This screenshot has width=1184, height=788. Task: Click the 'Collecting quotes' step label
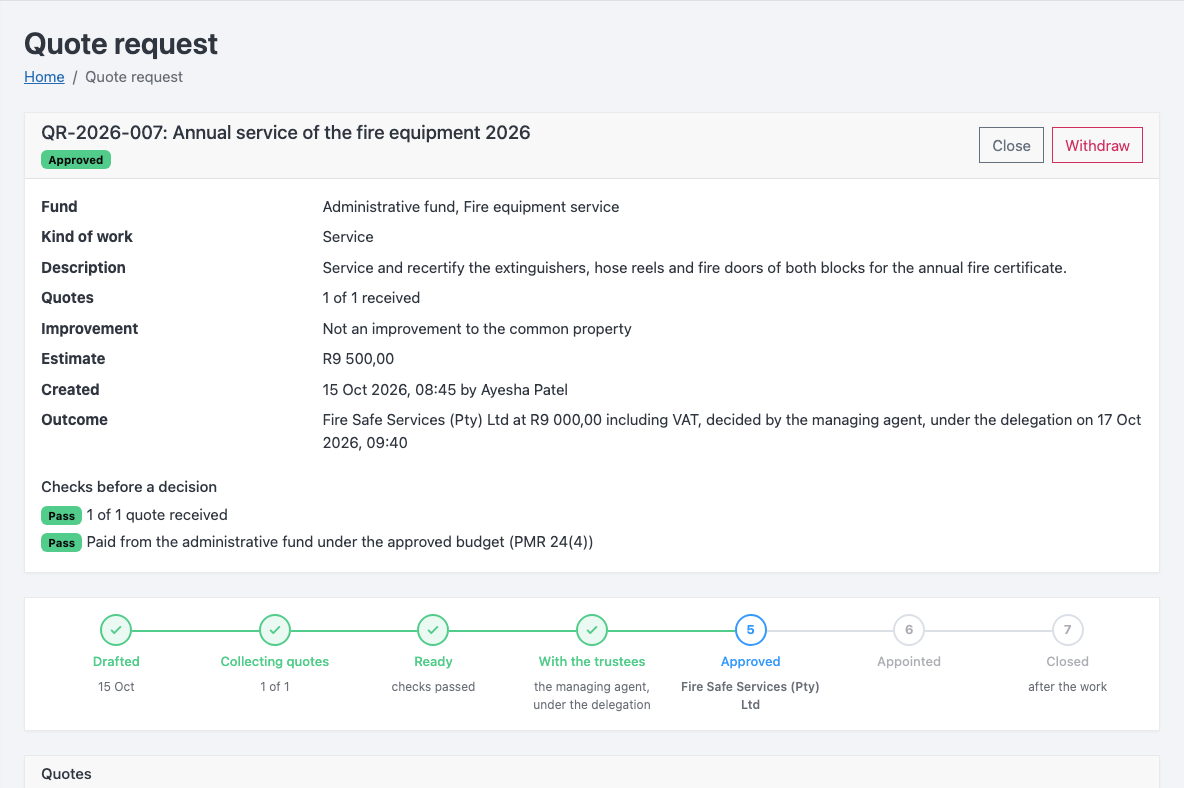[x=275, y=661]
